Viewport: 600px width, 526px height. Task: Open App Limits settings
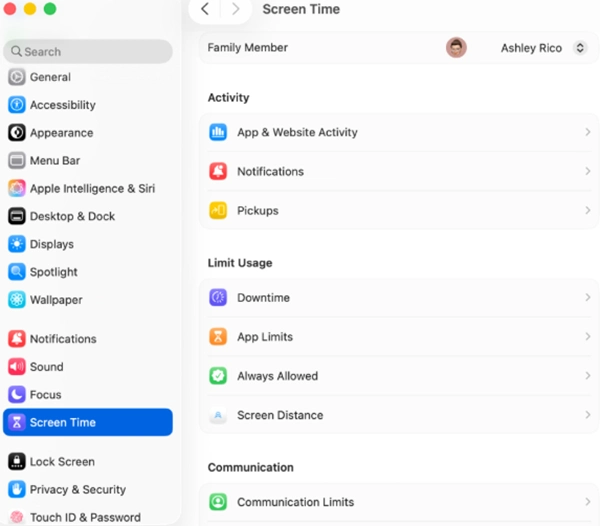point(399,337)
